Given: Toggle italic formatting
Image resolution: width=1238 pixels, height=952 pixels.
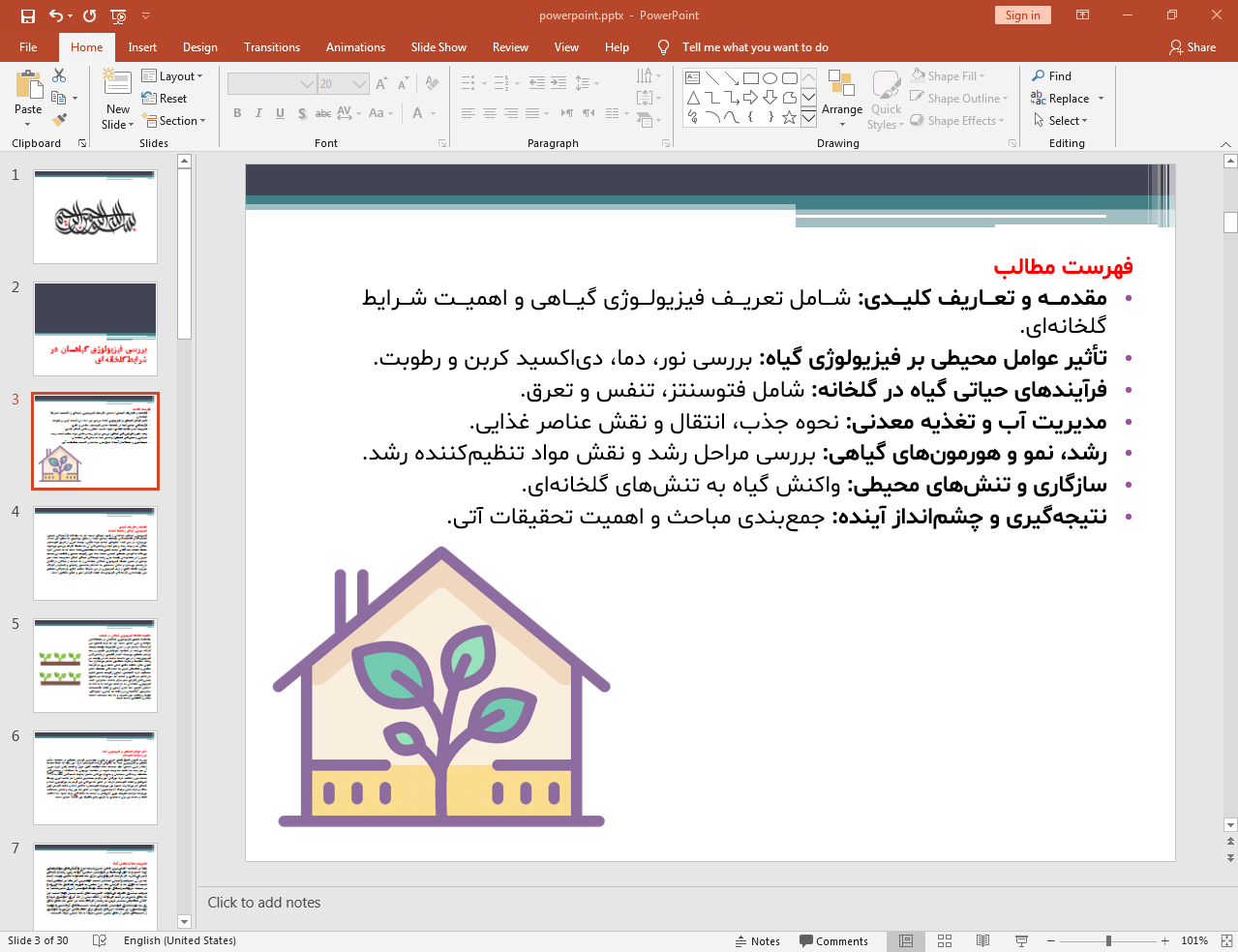Looking at the screenshot, I should (257, 113).
